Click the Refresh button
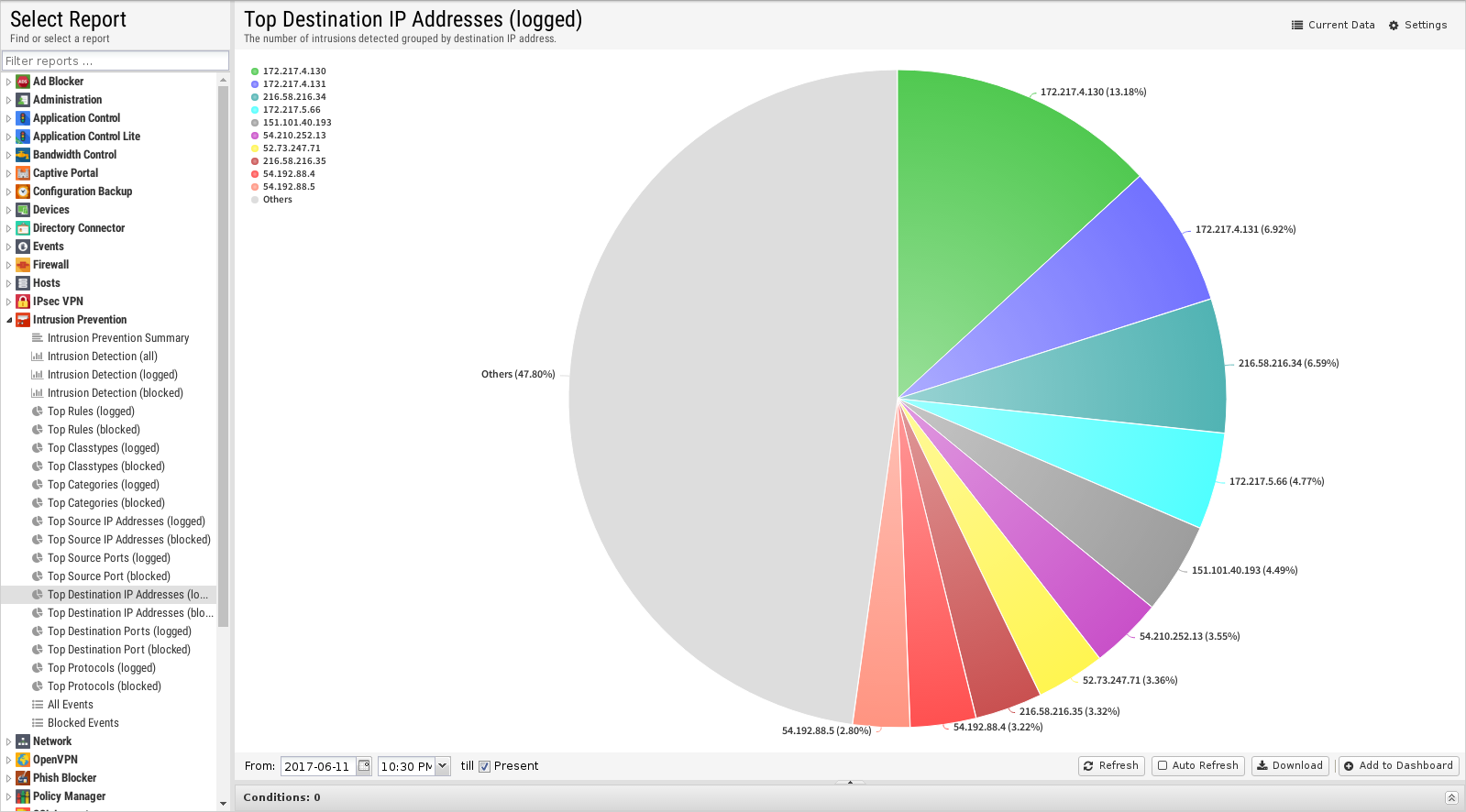Image resolution: width=1466 pixels, height=812 pixels. pos(1111,765)
